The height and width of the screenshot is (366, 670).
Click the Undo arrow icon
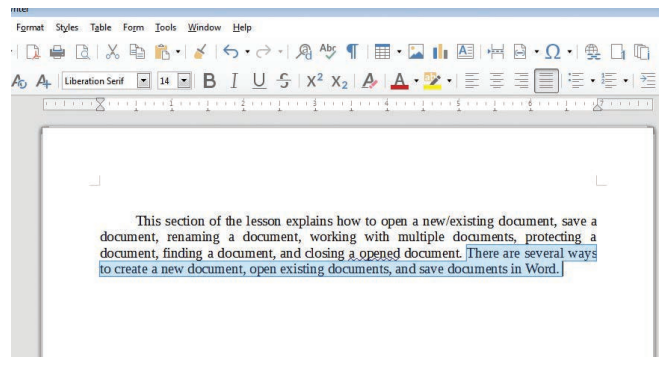[x=231, y=52]
